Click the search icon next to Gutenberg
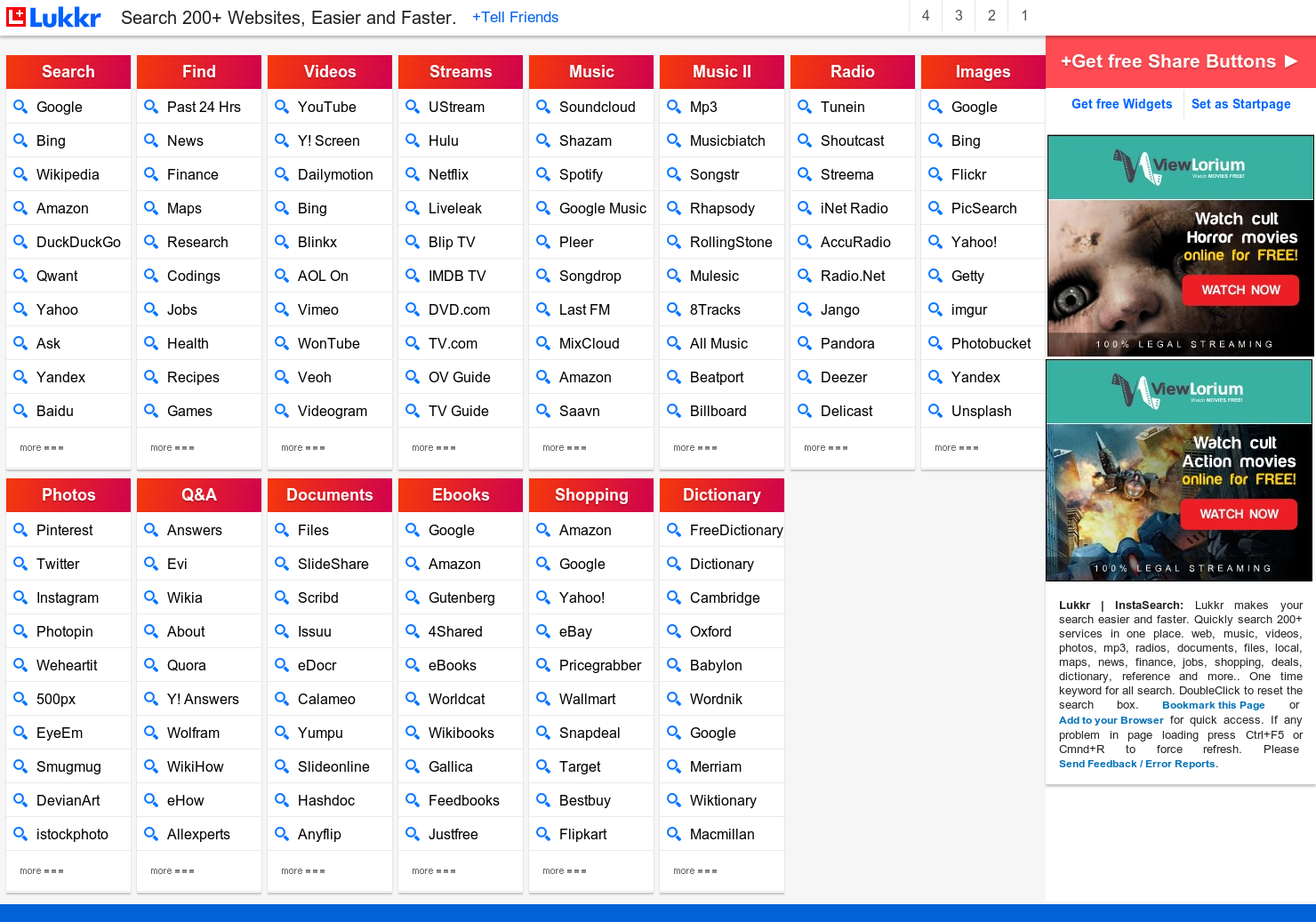The image size is (1316, 922). 413,597
